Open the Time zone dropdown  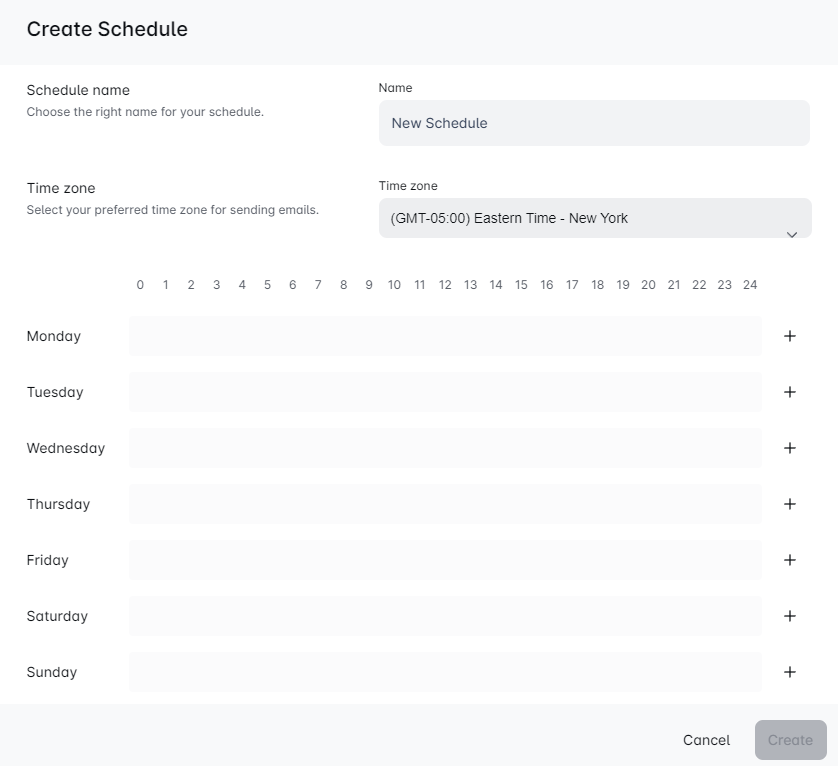[594, 218]
